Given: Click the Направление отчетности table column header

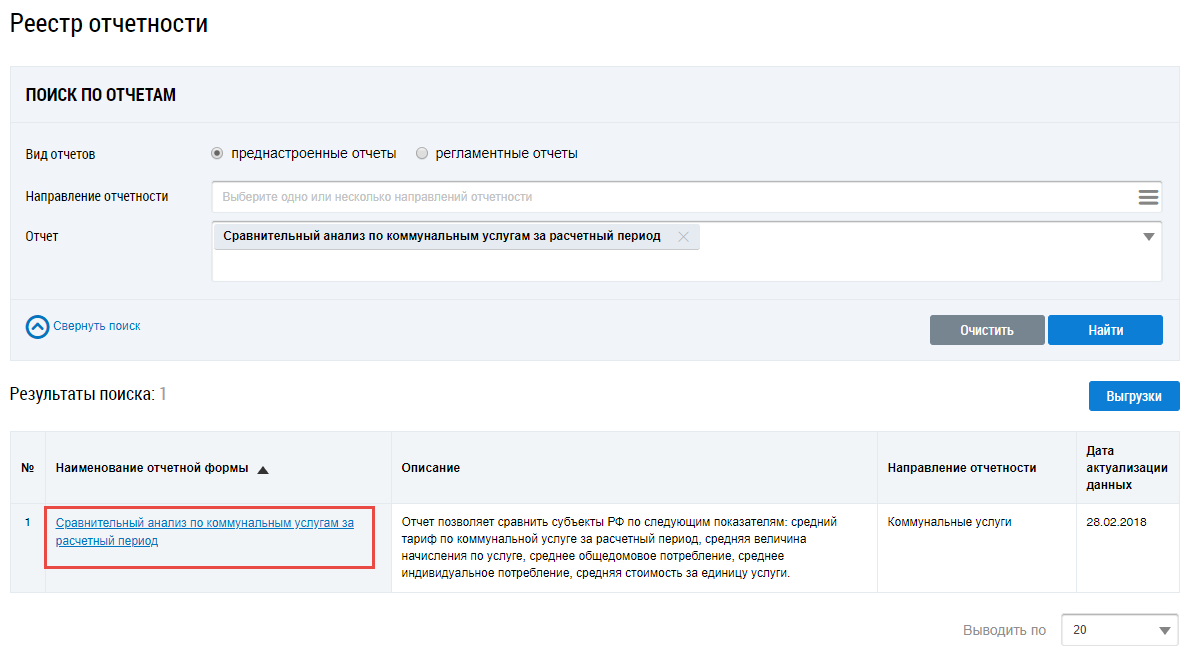Looking at the screenshot, I should tap(961, 468).
